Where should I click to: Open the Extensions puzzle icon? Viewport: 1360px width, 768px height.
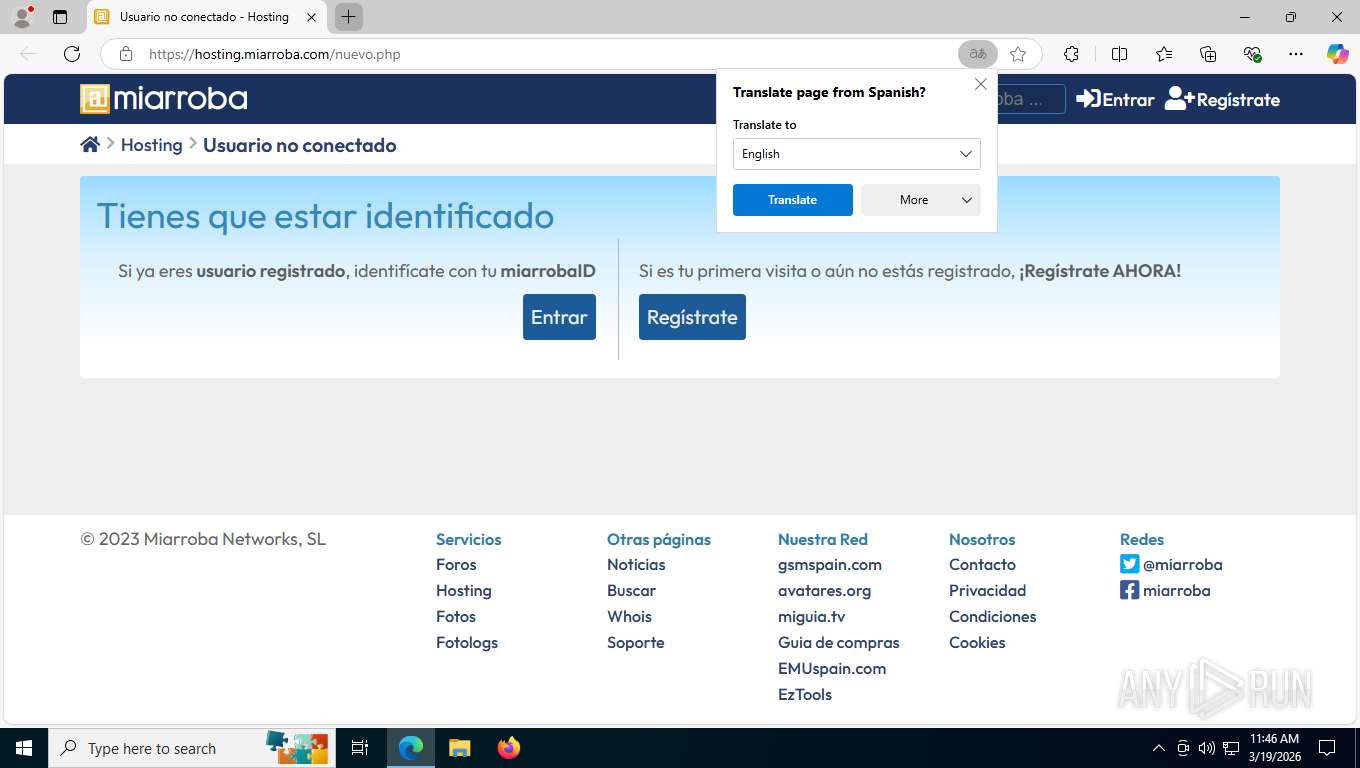(x=1071, y=54)
